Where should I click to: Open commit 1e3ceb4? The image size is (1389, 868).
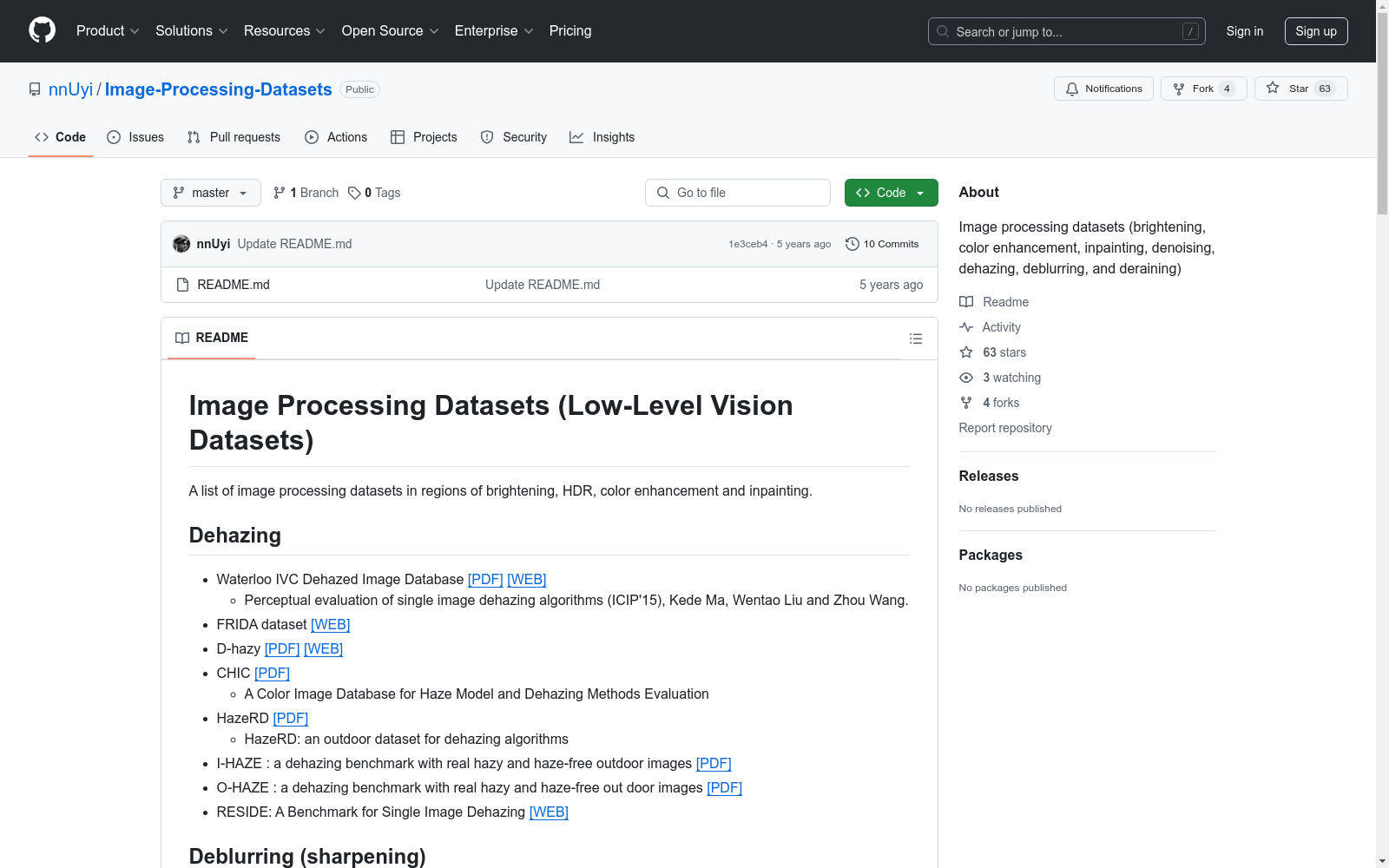748,245
